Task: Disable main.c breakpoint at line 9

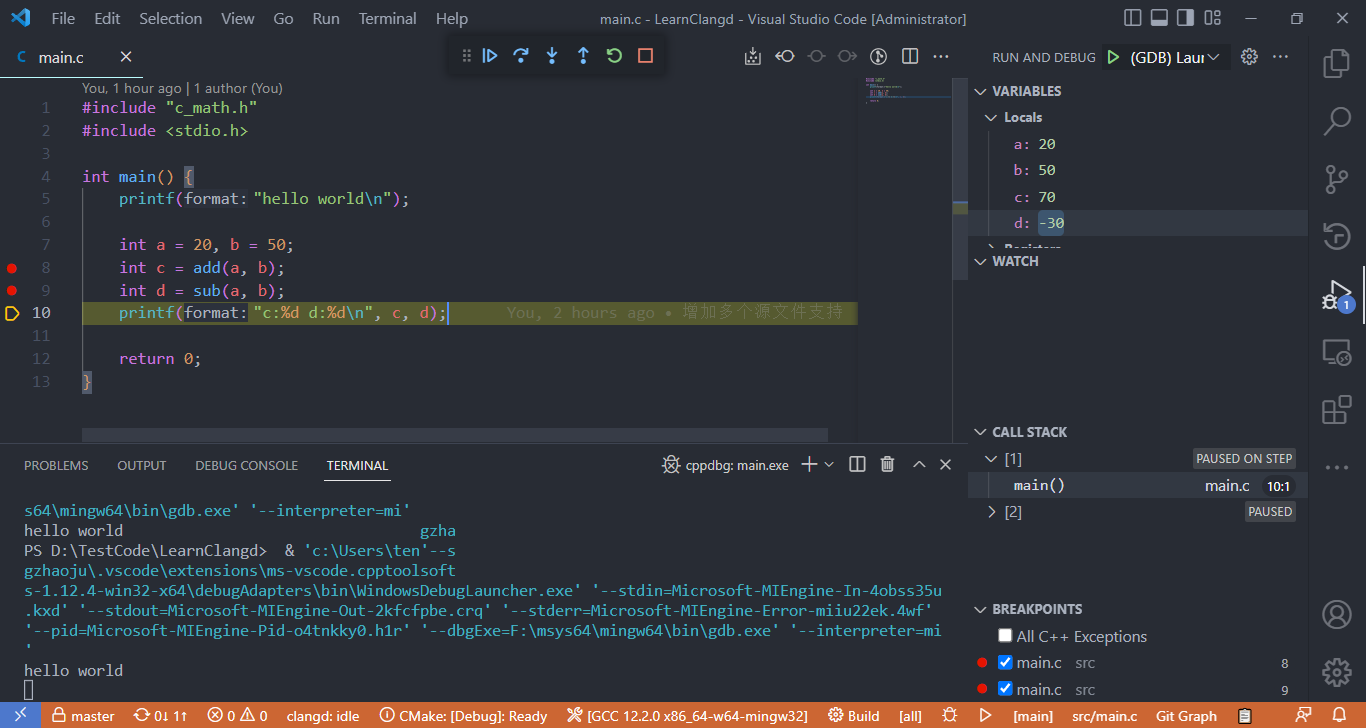Action: click(x=1005, y=689)
